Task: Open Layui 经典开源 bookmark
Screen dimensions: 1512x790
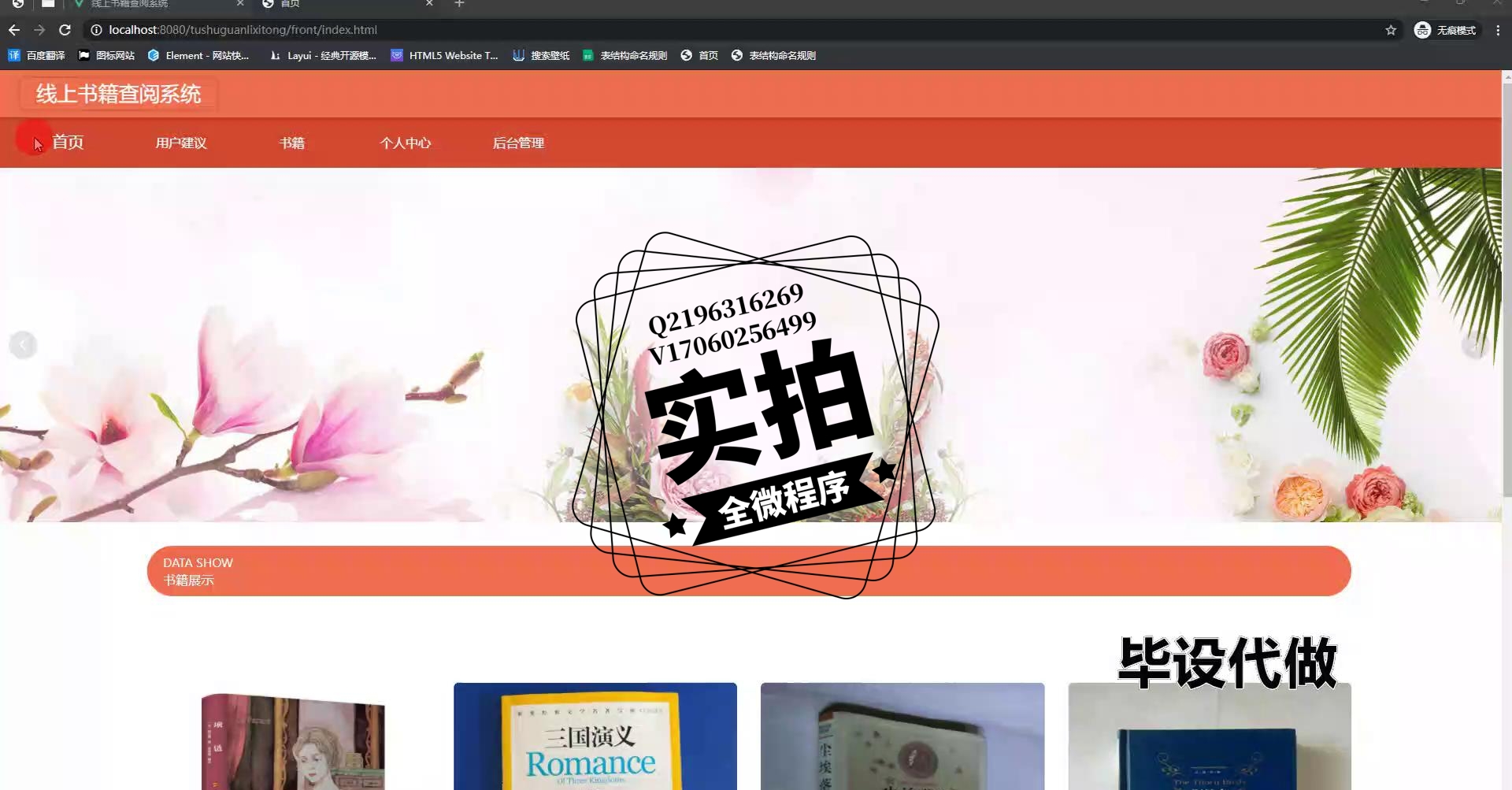Action: [x=323, y=55]
